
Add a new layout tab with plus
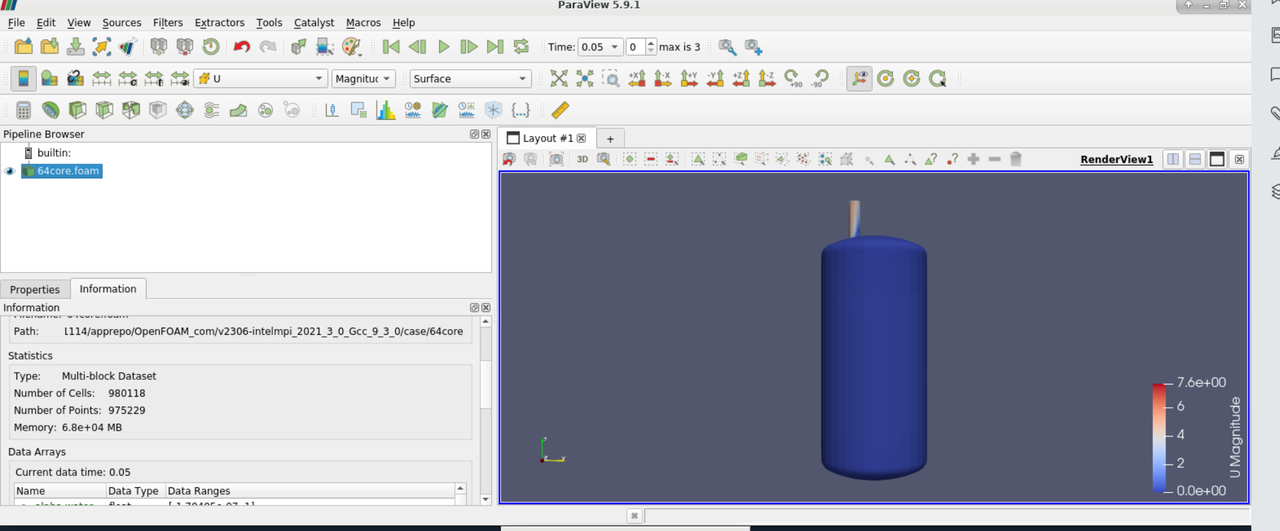tap(610, 138)
